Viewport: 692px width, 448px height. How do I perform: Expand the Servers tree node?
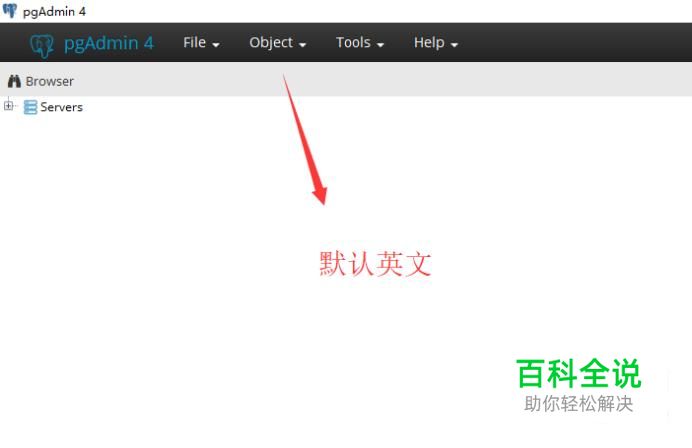tap(8, 106)
